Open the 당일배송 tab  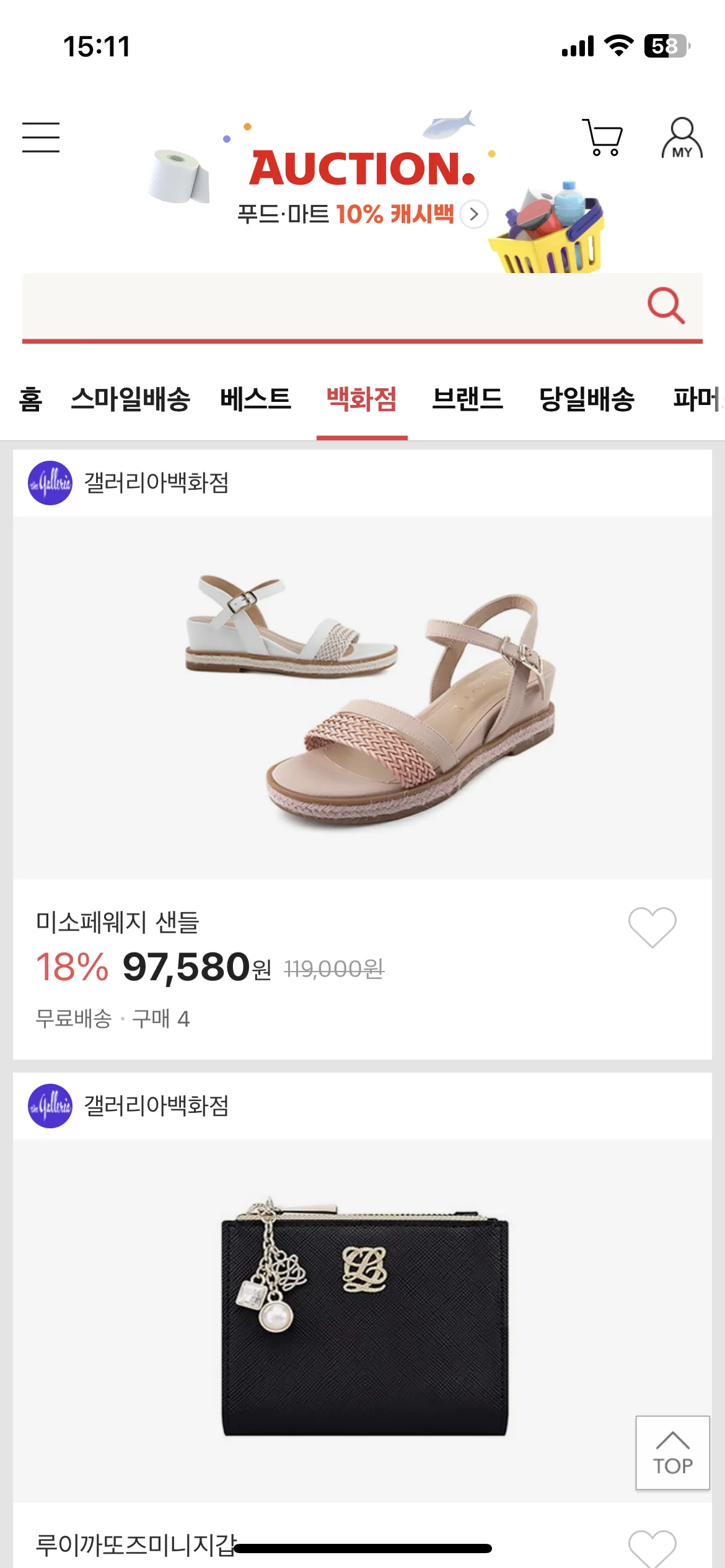587,399
